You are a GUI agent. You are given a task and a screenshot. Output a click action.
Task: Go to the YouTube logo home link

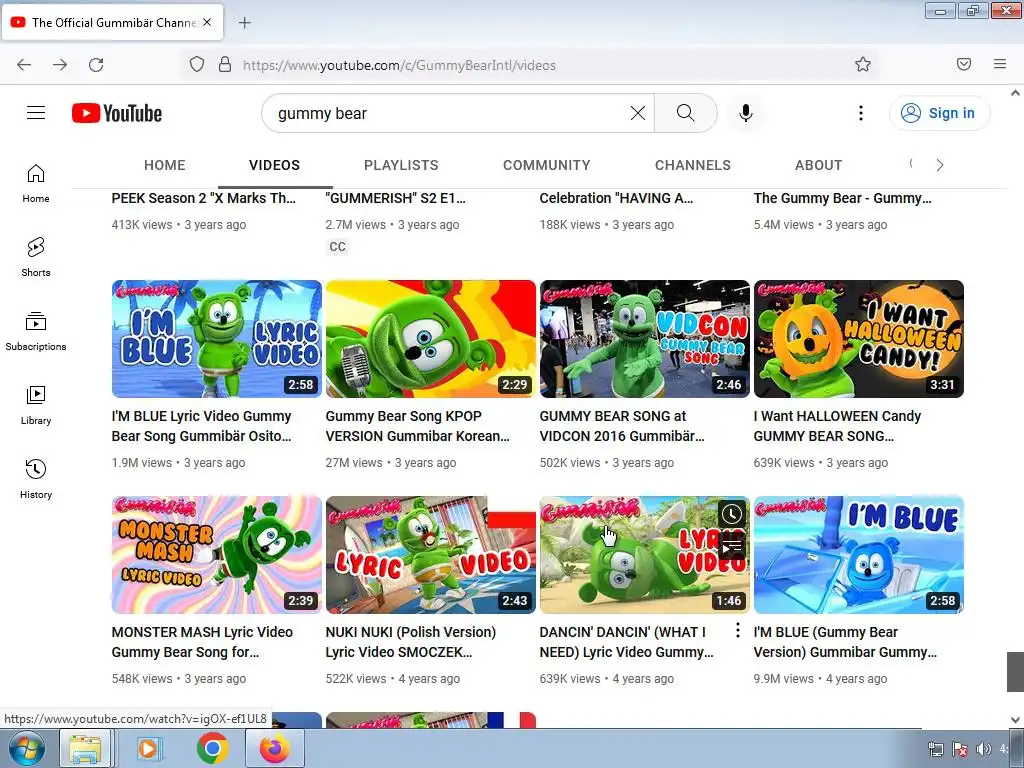point(117,113)
